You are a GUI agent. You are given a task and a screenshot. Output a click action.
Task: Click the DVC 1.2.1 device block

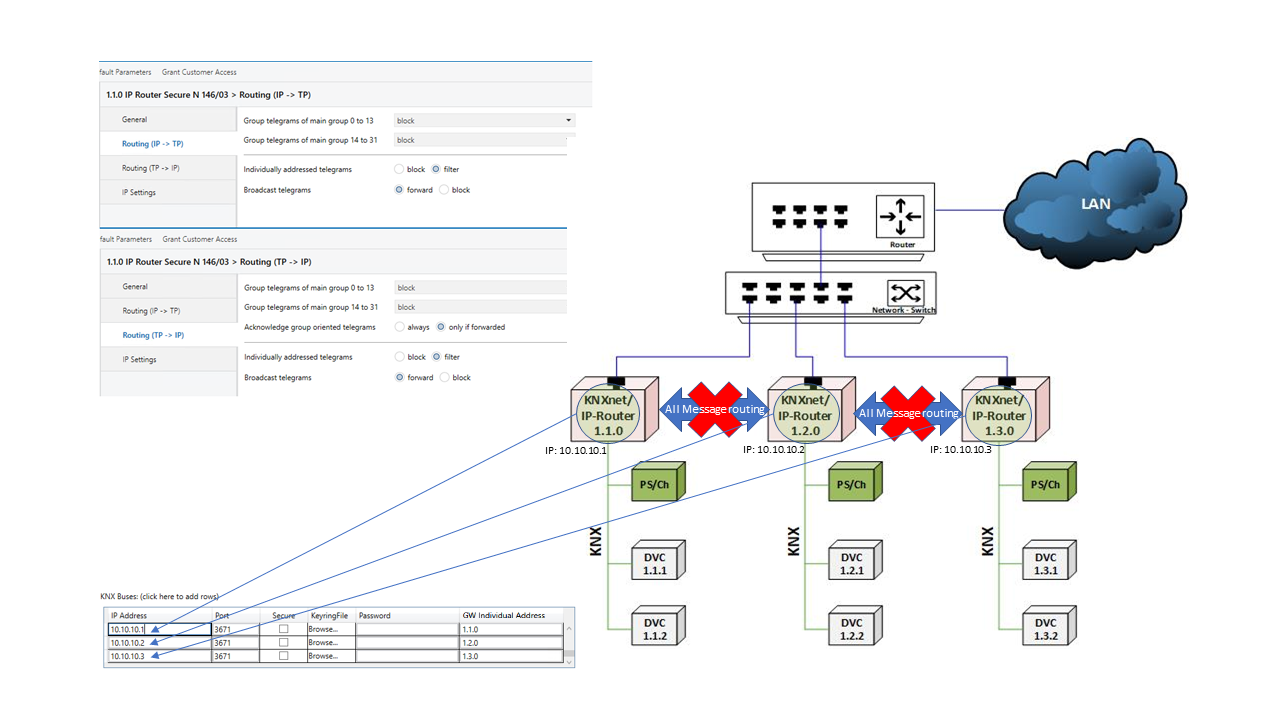(852, 564)
